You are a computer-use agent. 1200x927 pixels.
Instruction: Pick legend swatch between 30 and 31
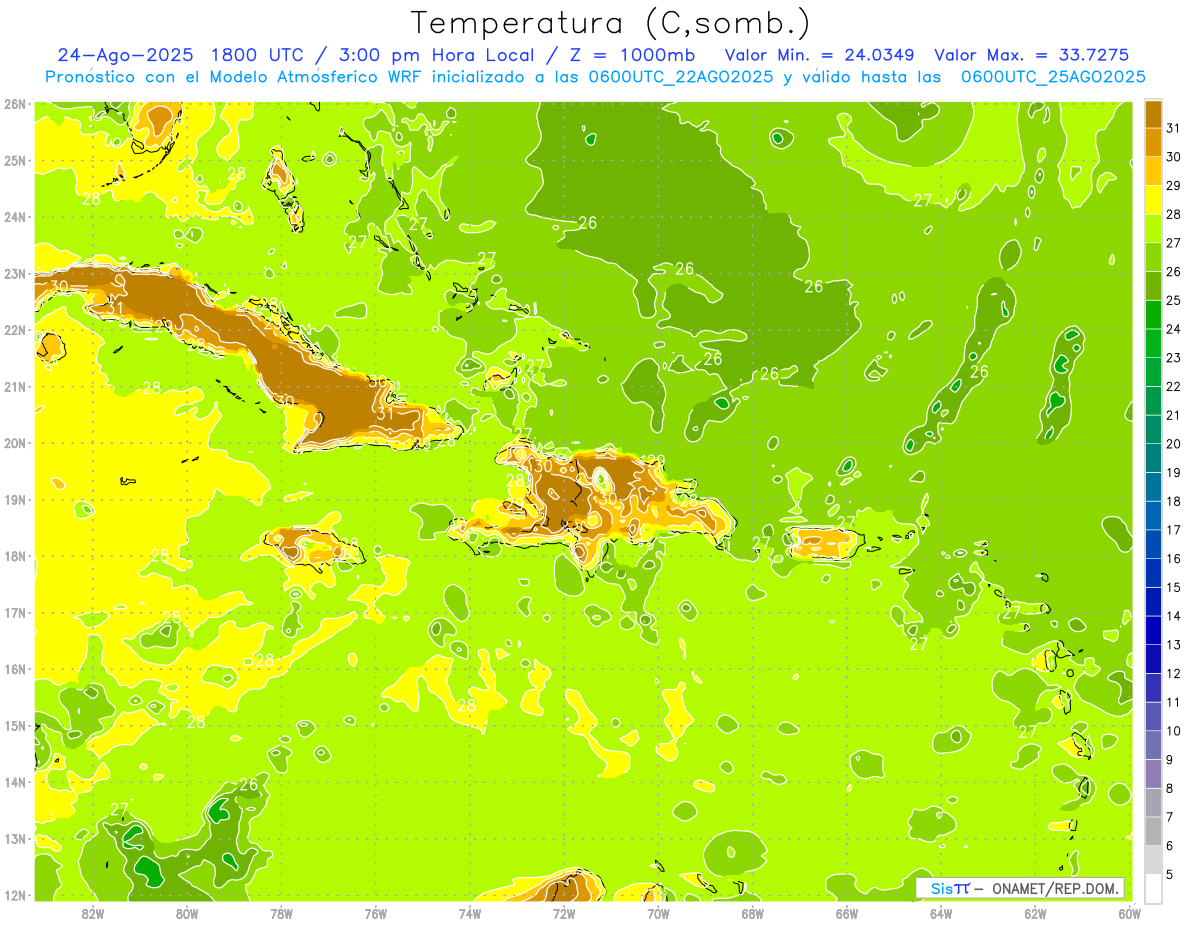point(1153,143)
